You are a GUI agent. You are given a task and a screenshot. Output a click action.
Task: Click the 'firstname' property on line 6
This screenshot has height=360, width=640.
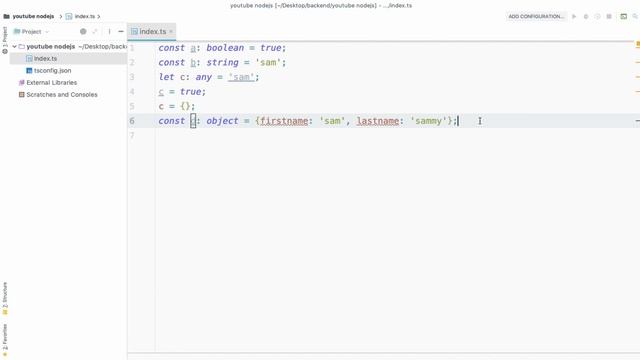point(284,121)
